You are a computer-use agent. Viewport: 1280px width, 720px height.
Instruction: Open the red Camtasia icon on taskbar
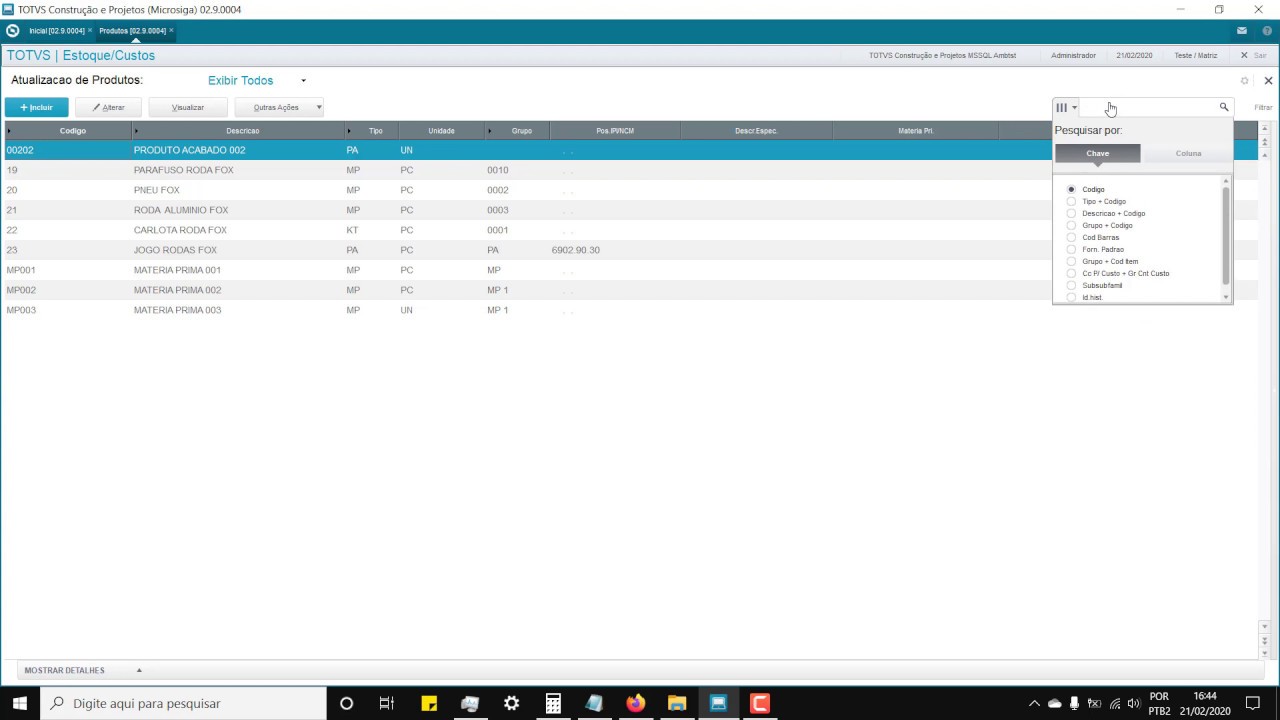point(760,703)
